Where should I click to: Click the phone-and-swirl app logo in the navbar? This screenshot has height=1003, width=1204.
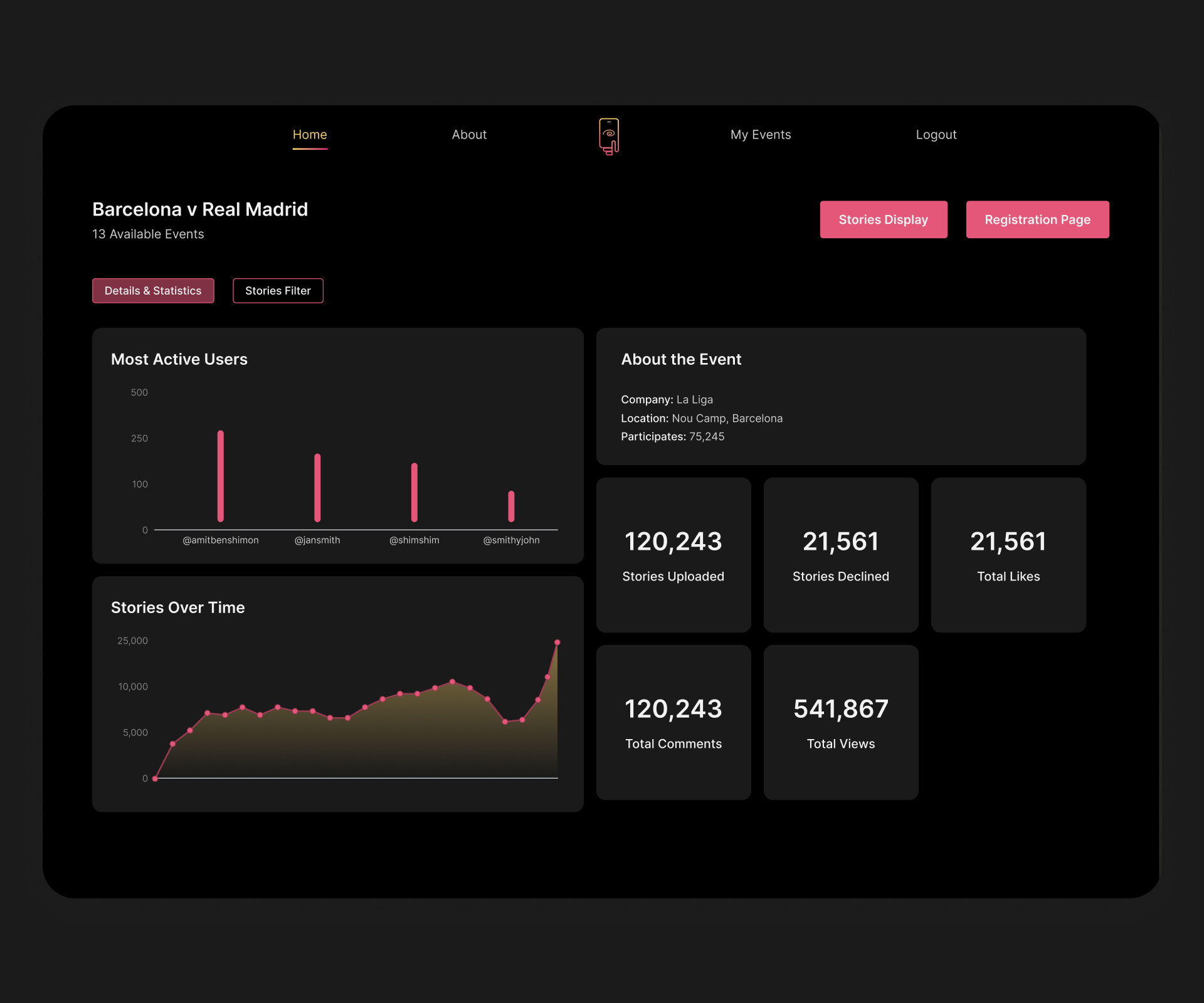(609, 134)
